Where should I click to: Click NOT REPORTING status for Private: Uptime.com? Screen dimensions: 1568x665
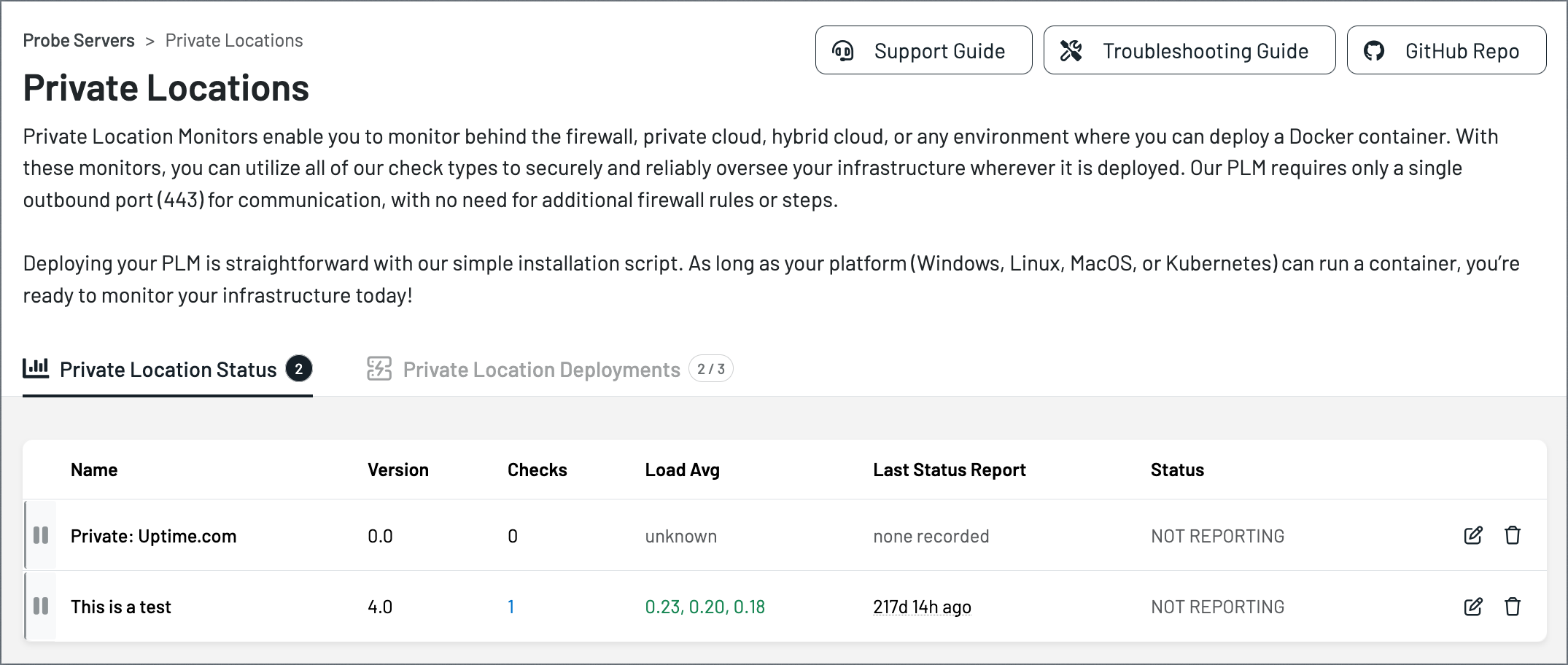1218,536
